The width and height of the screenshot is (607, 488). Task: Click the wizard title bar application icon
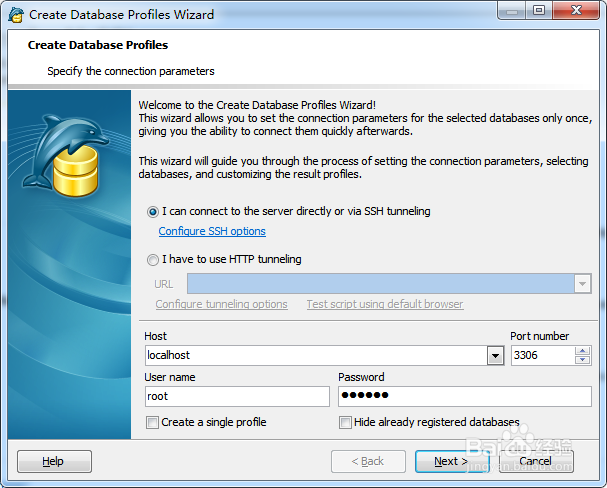point(16,15)
